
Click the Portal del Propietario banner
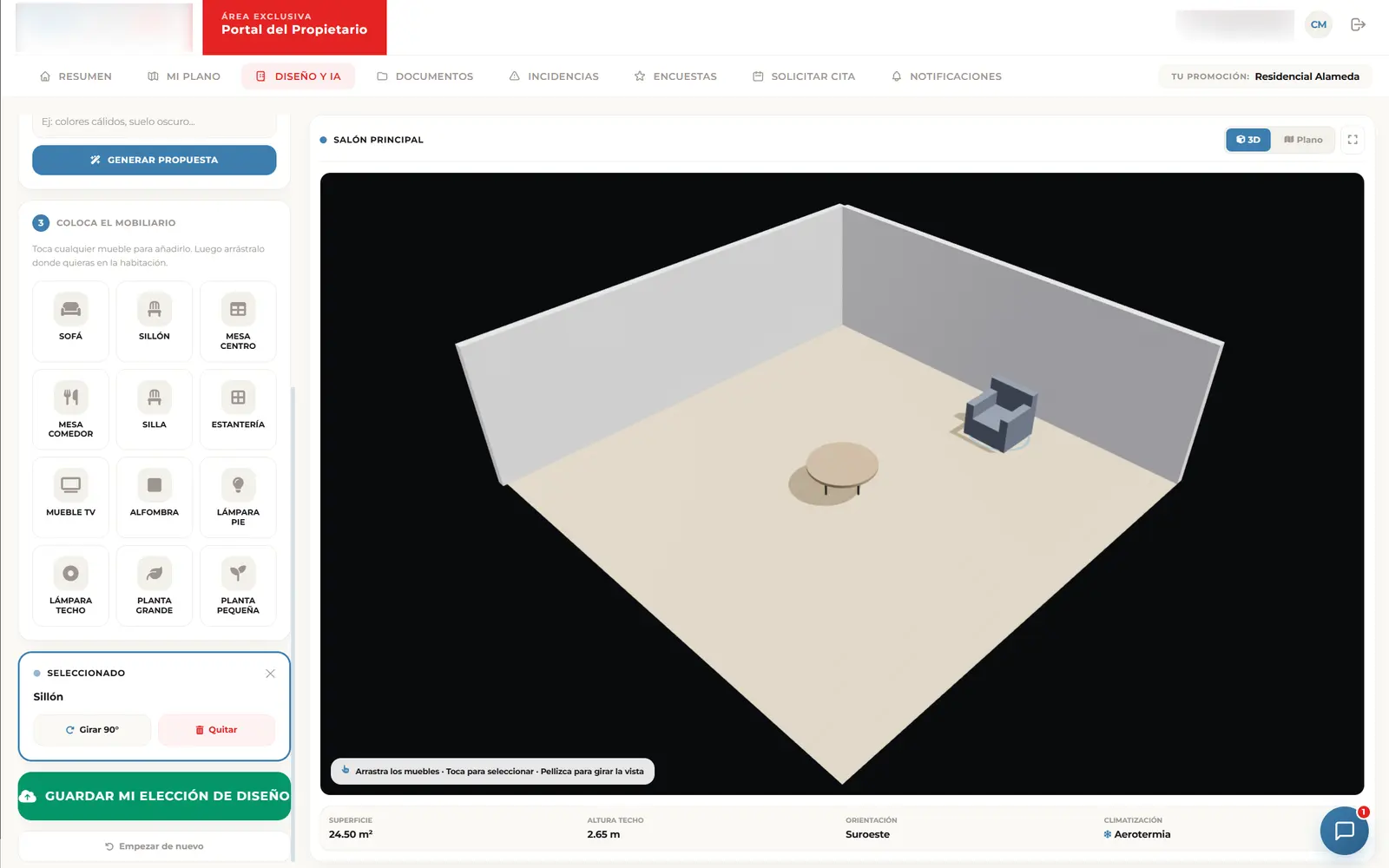point(294,27)
